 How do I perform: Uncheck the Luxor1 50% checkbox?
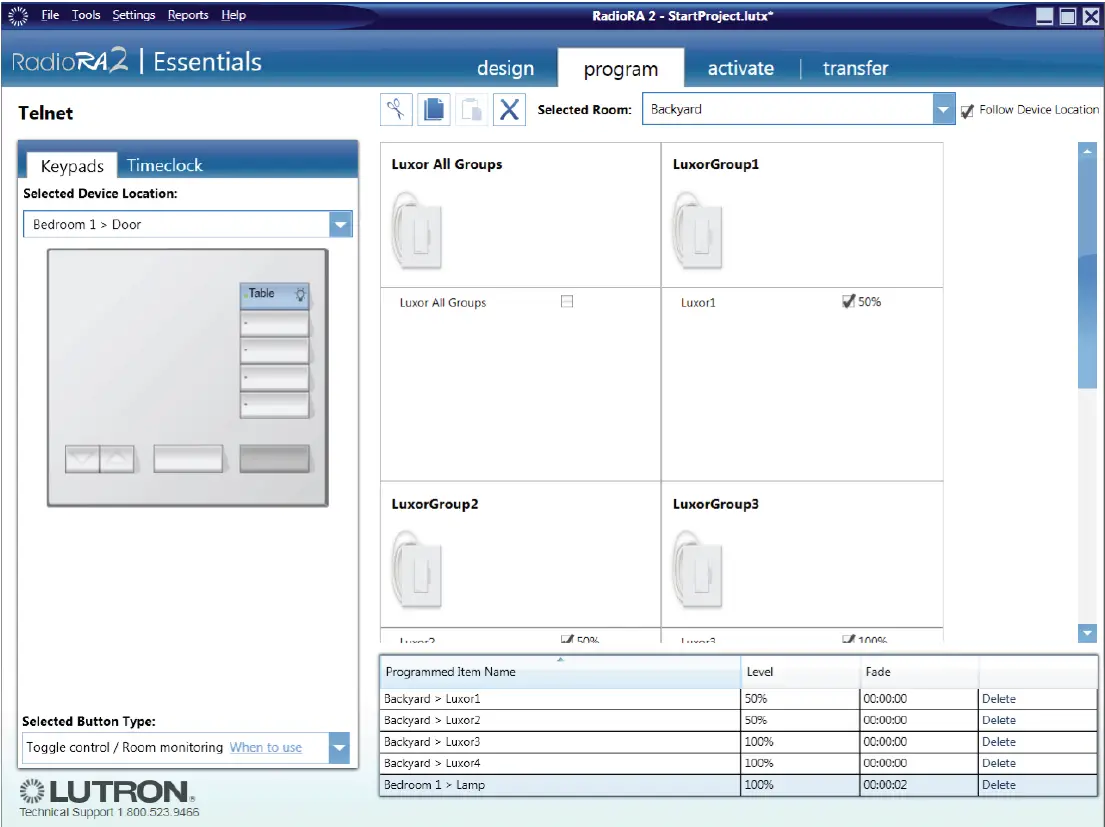[849, 301]
